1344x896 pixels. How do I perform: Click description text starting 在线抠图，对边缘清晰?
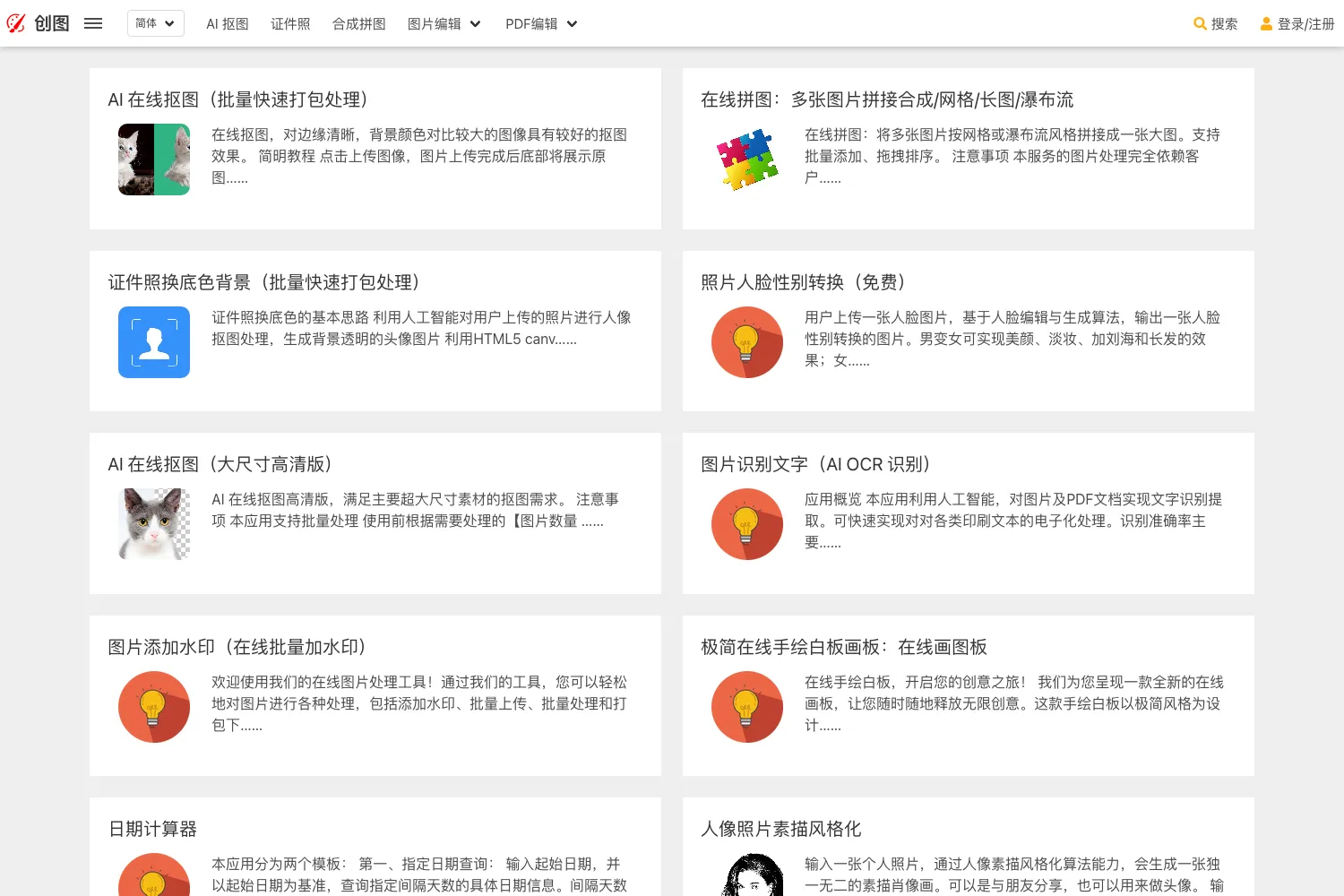pos(419,156)
